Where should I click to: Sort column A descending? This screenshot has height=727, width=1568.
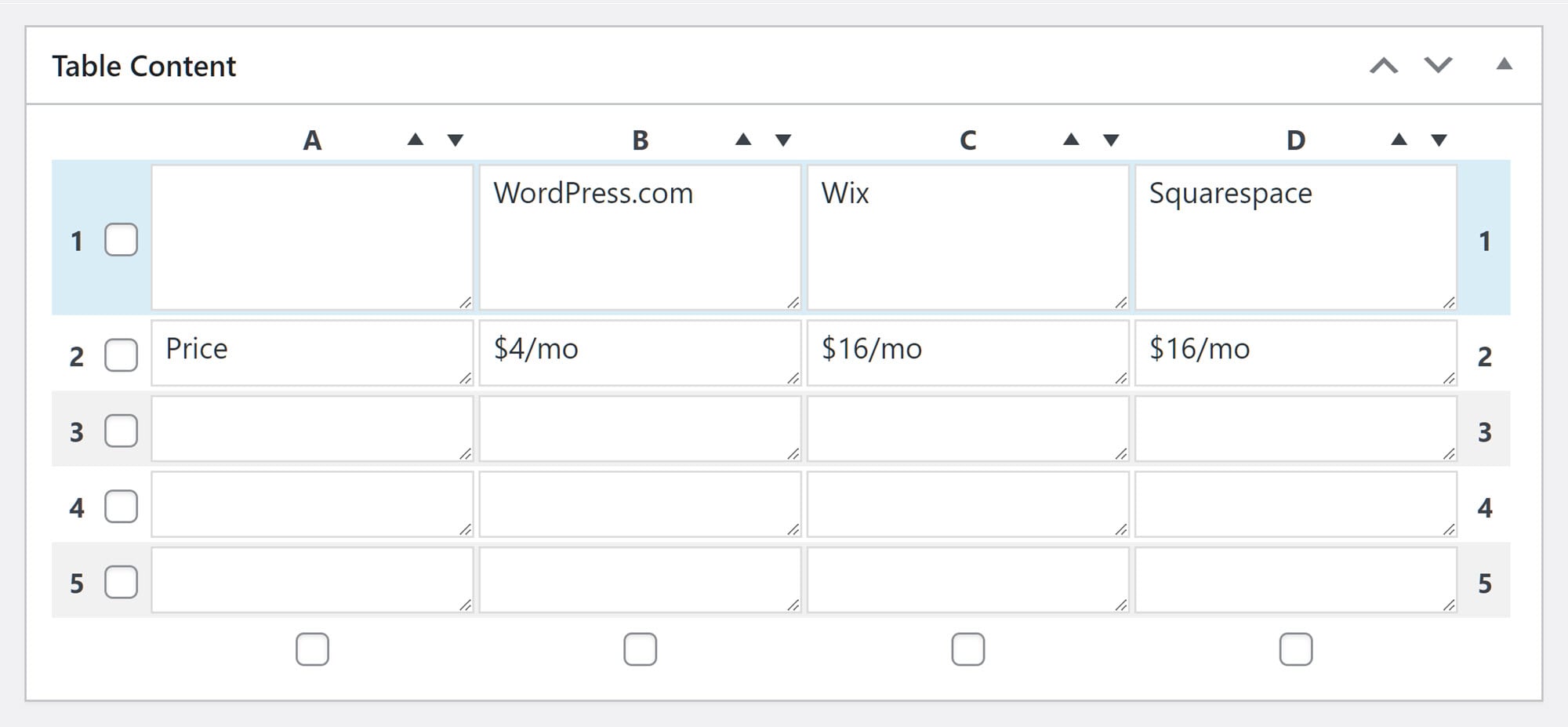455,140
